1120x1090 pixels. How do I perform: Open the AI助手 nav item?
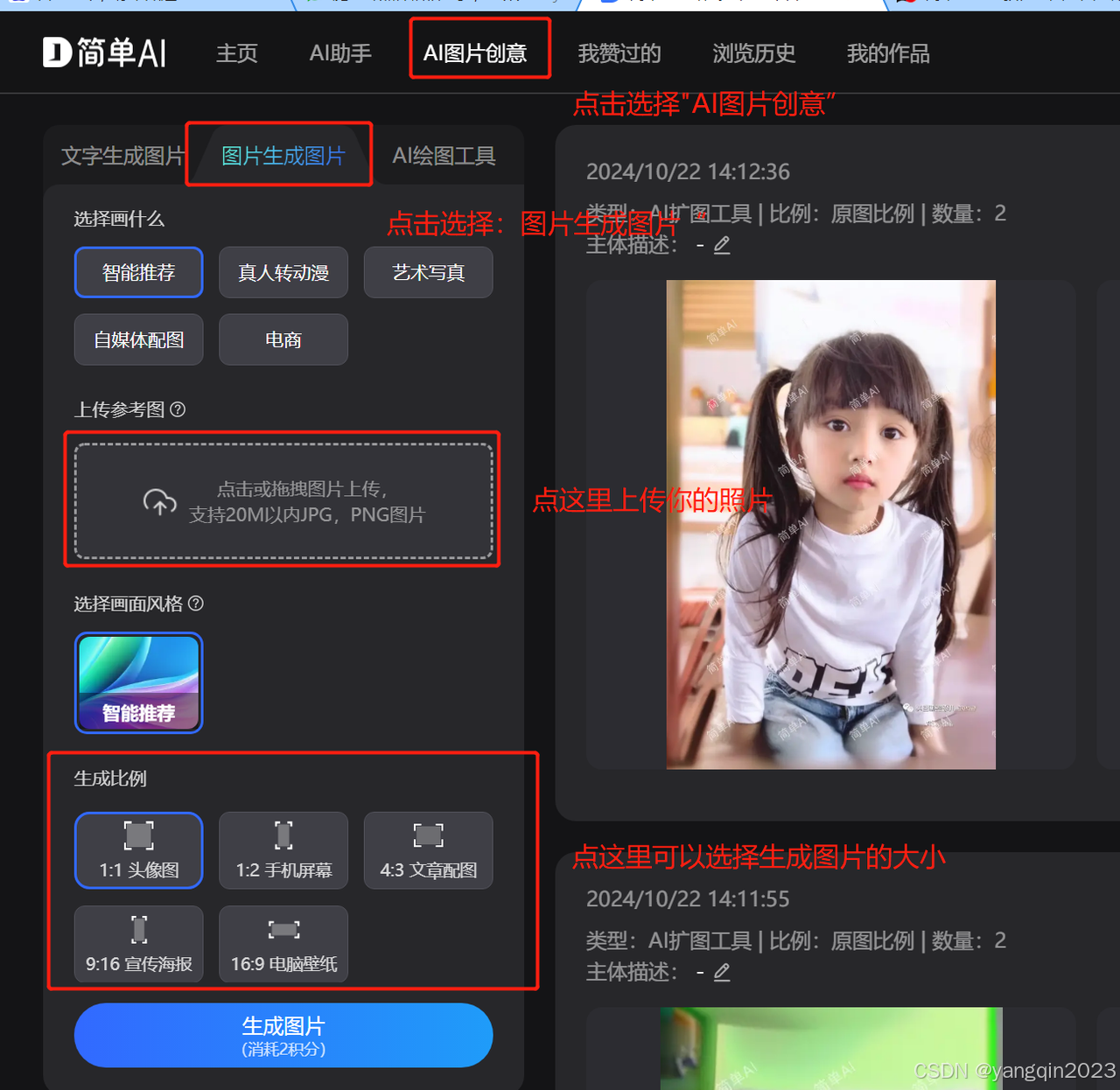(x=340, y=53)
